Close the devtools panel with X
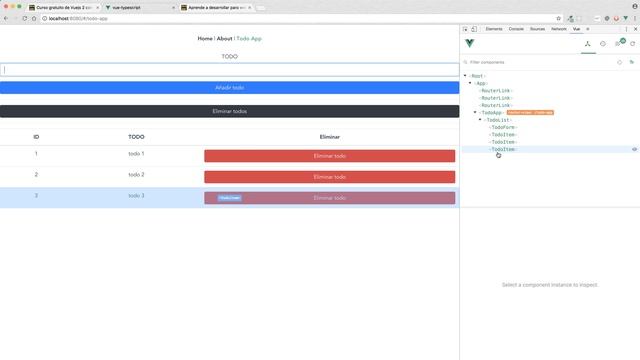This screenshot has height=360, width=640. [635, 29]
